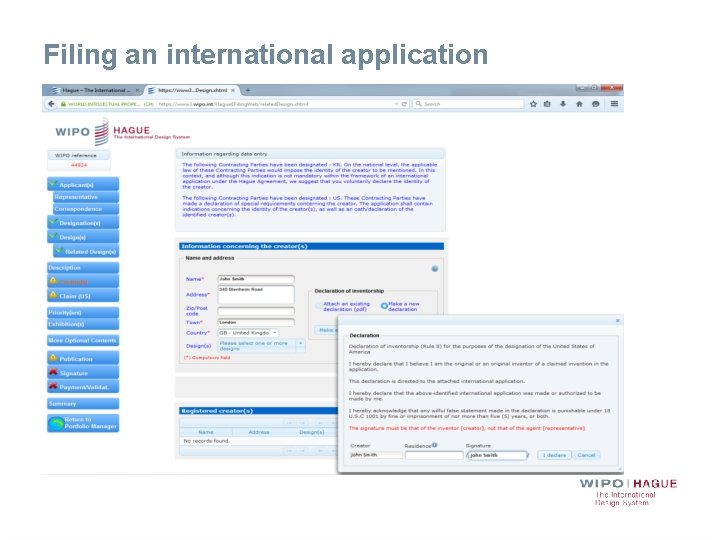Open Related Design(s) sidebar item

point(86,251)
